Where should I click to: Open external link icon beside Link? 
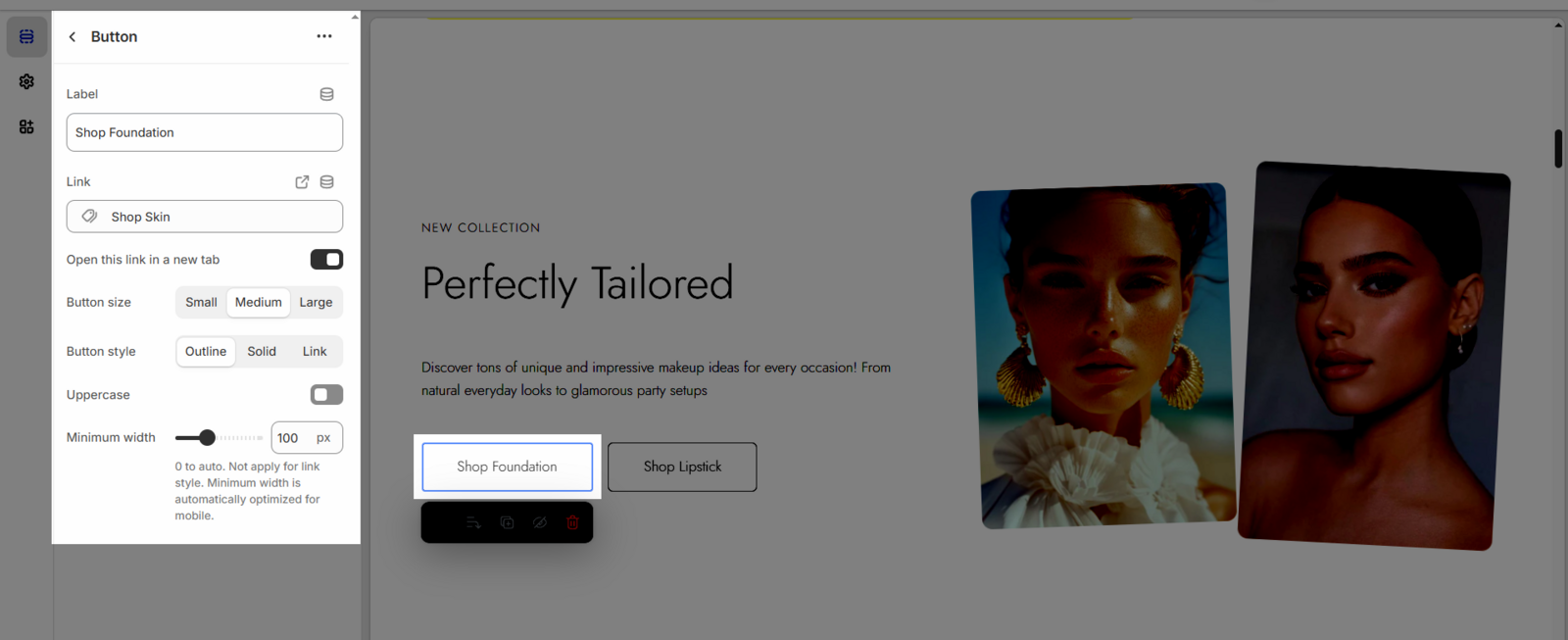tap(302, 182)
